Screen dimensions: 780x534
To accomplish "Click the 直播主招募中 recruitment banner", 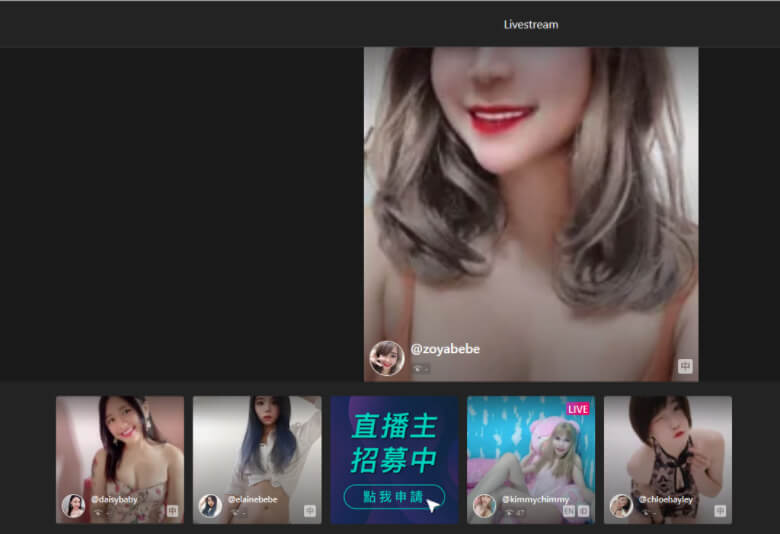I will point(394,442).
